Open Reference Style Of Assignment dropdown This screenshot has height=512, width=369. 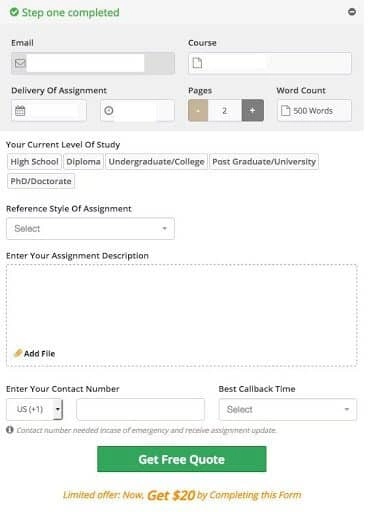click(90, 228)
